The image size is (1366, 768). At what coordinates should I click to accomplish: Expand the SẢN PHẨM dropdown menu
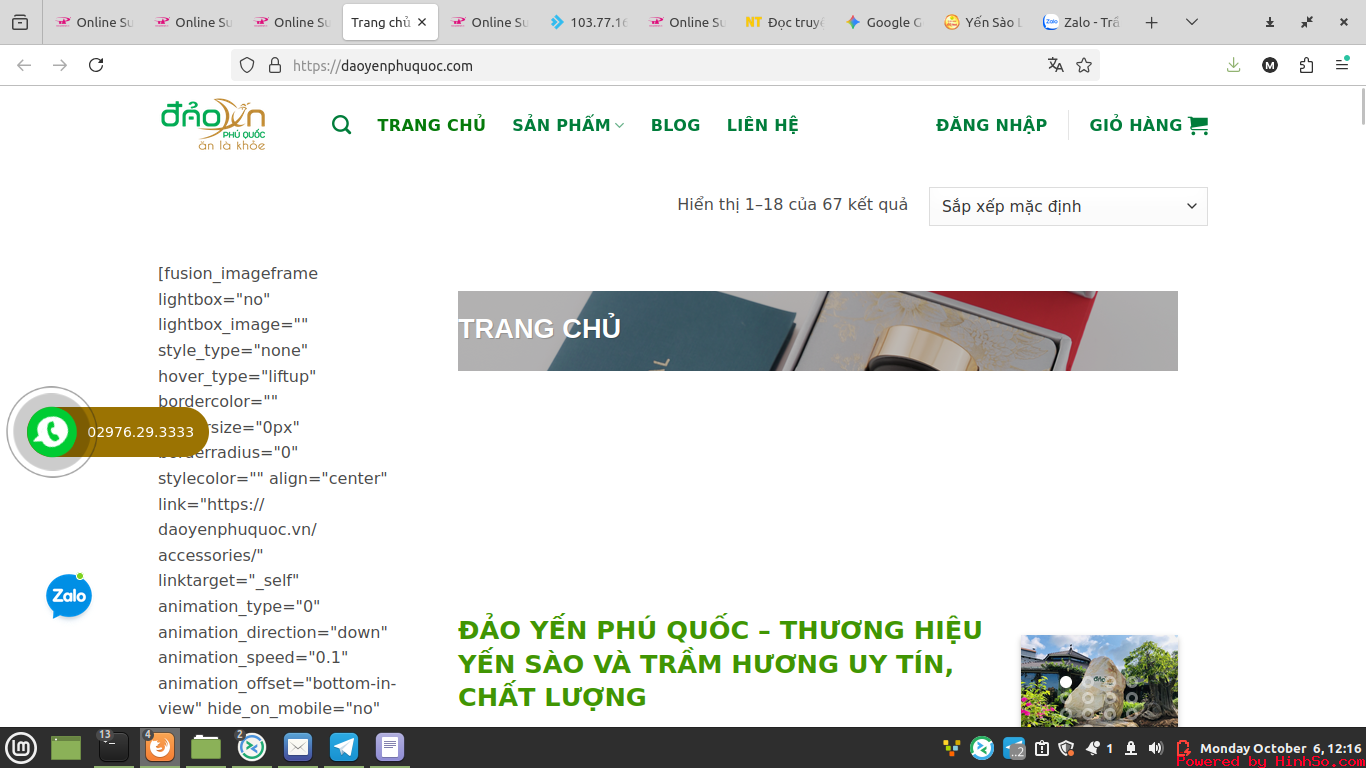567,125
